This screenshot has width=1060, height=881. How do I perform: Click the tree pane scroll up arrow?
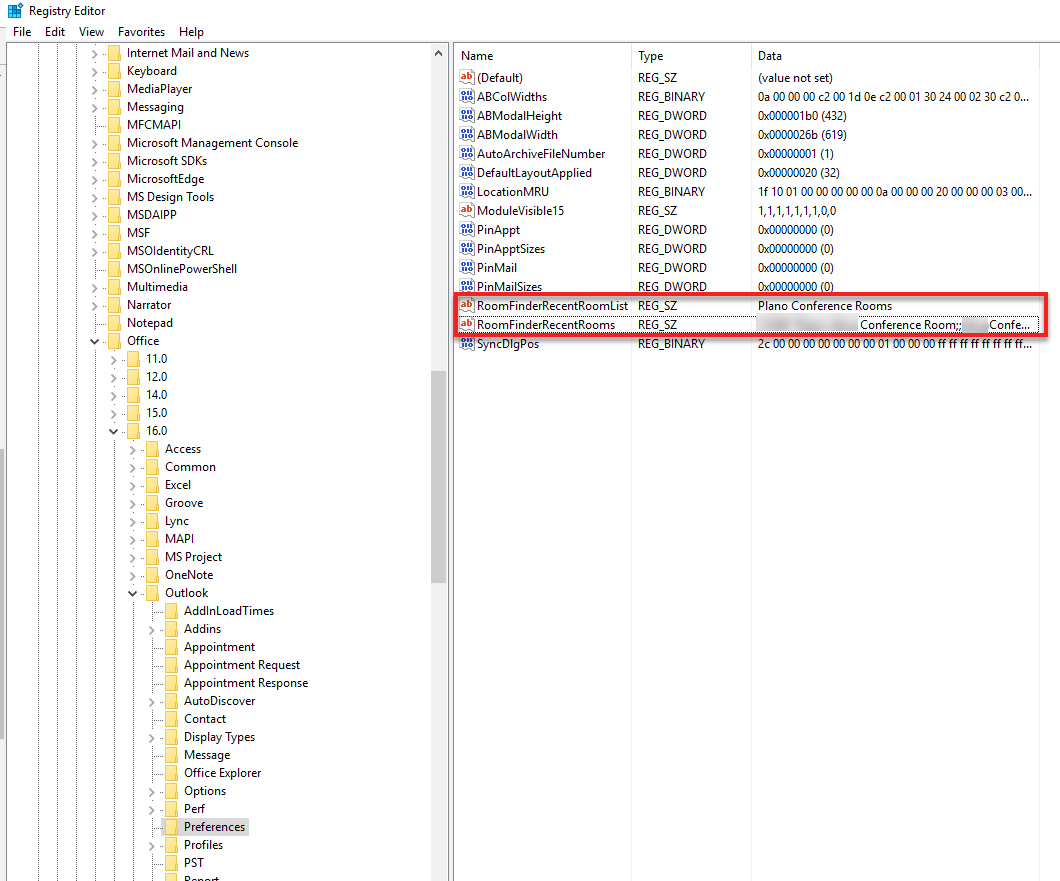438,53
